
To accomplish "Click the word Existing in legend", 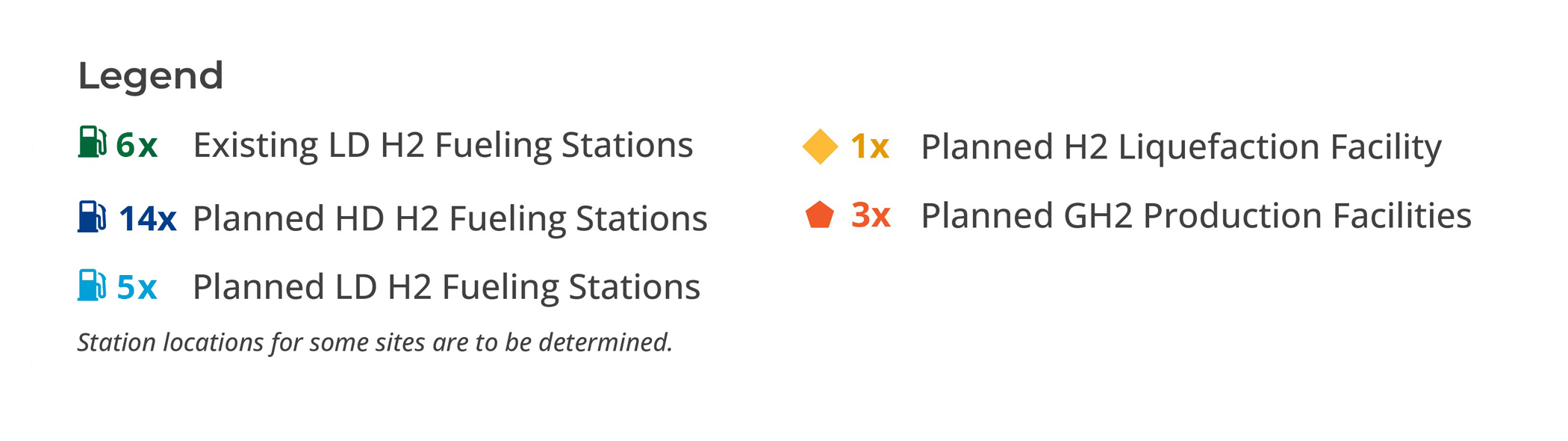I will 255,146.
